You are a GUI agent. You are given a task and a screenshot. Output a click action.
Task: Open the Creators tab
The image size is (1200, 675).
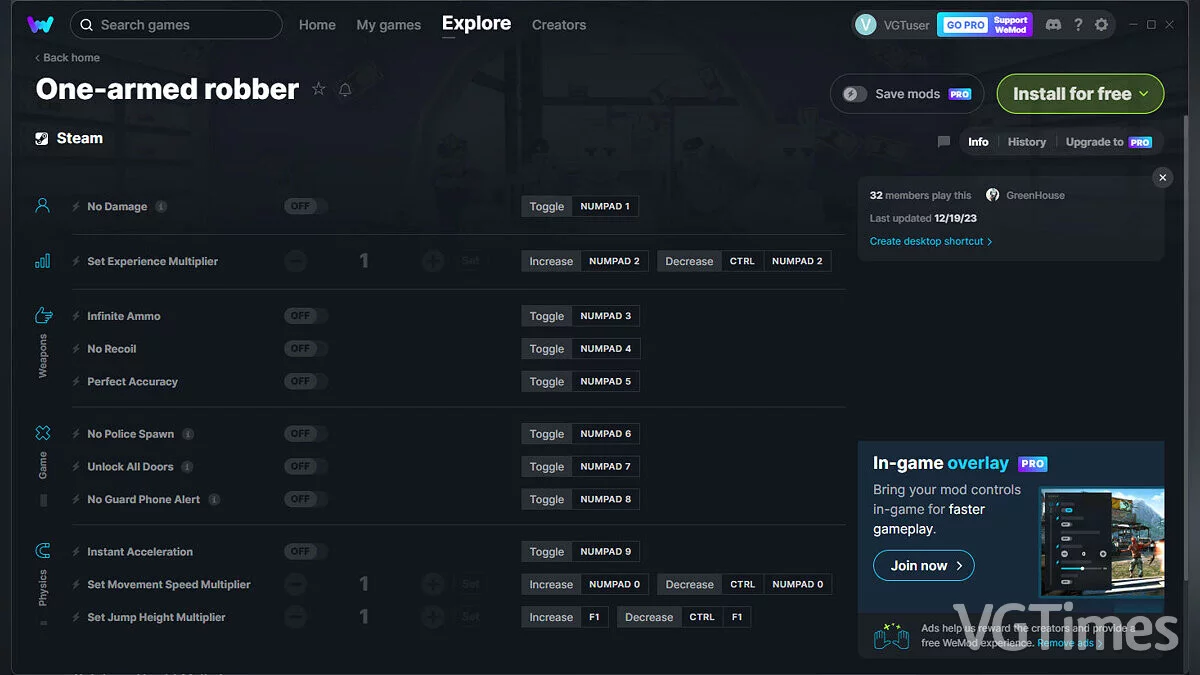tap(559, 25)
